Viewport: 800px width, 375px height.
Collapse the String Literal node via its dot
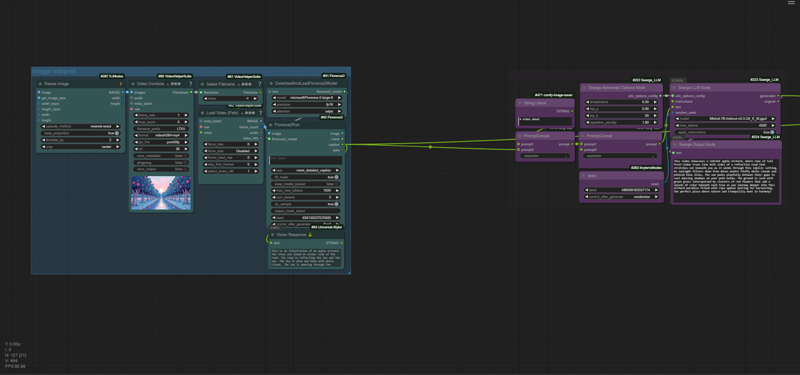click(x=520, y=103)
